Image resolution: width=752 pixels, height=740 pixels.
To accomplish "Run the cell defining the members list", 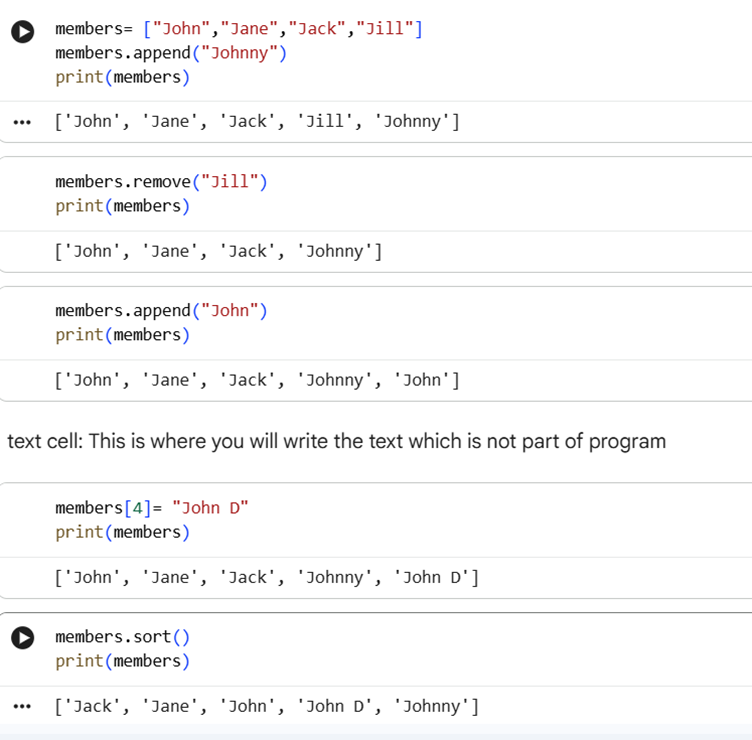I will click(22, 32).
